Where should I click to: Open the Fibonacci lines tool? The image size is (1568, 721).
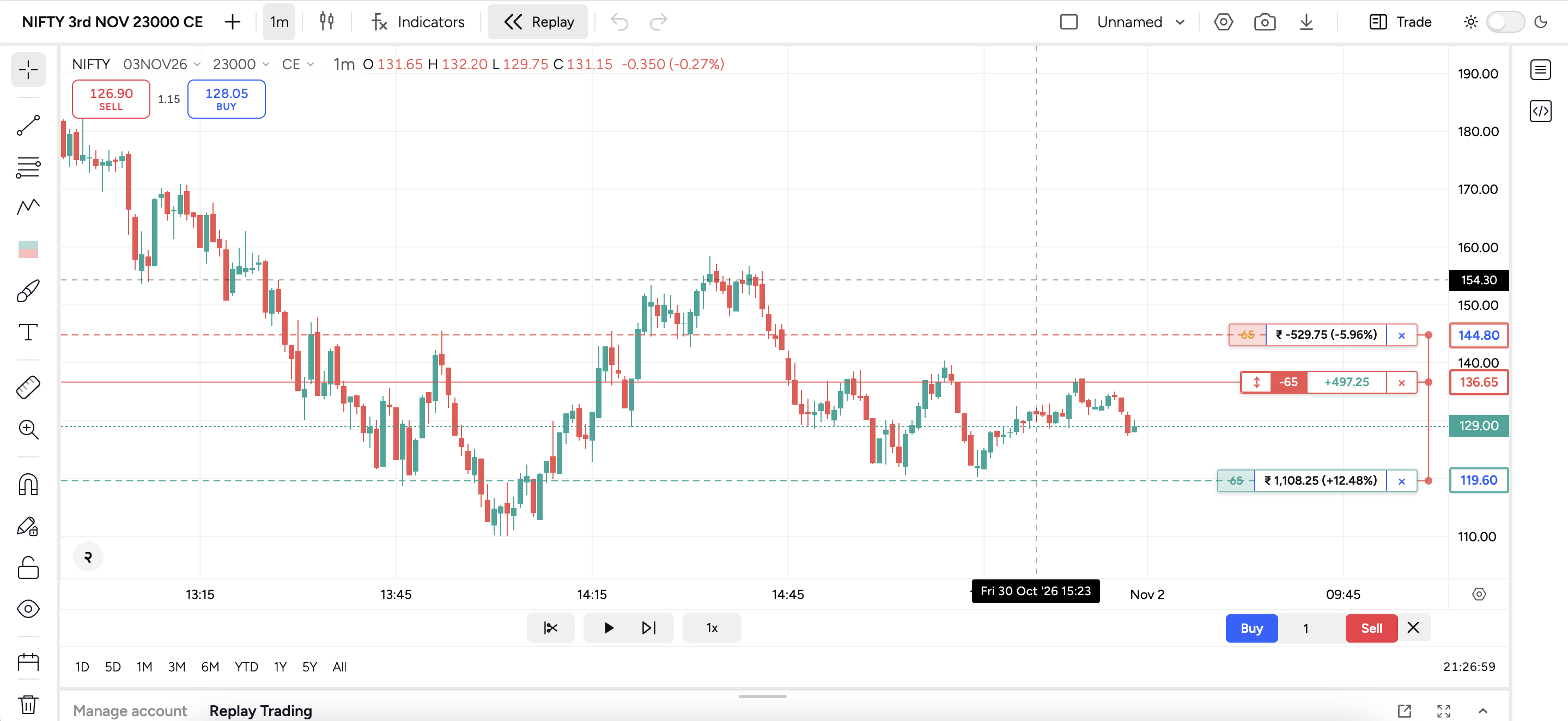(28, 167)
